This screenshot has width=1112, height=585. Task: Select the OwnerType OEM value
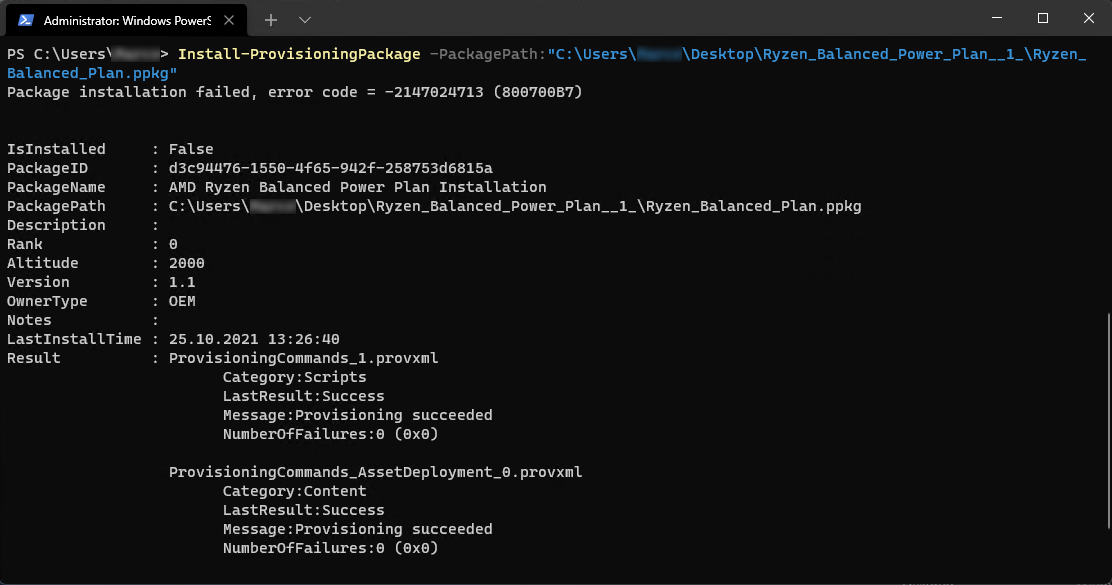181,300
